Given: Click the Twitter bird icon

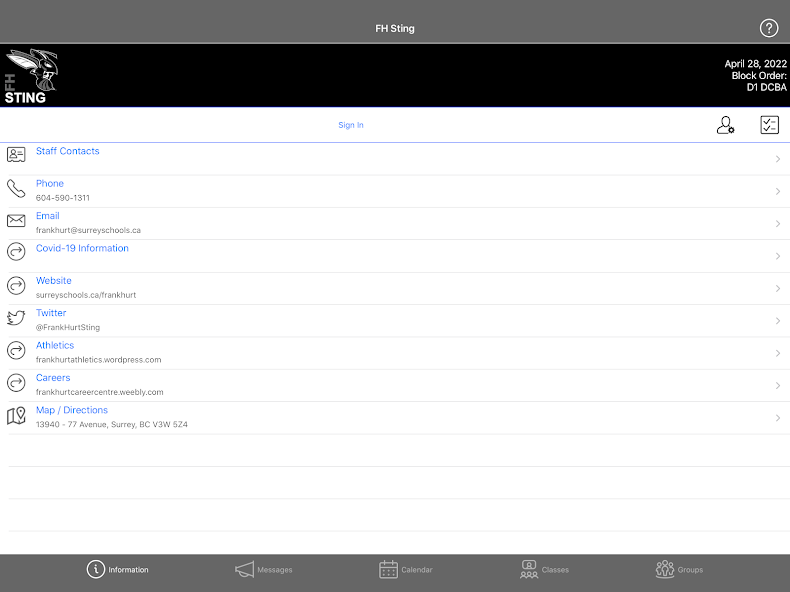Looking at the screenshot, I should pos(16,318).
